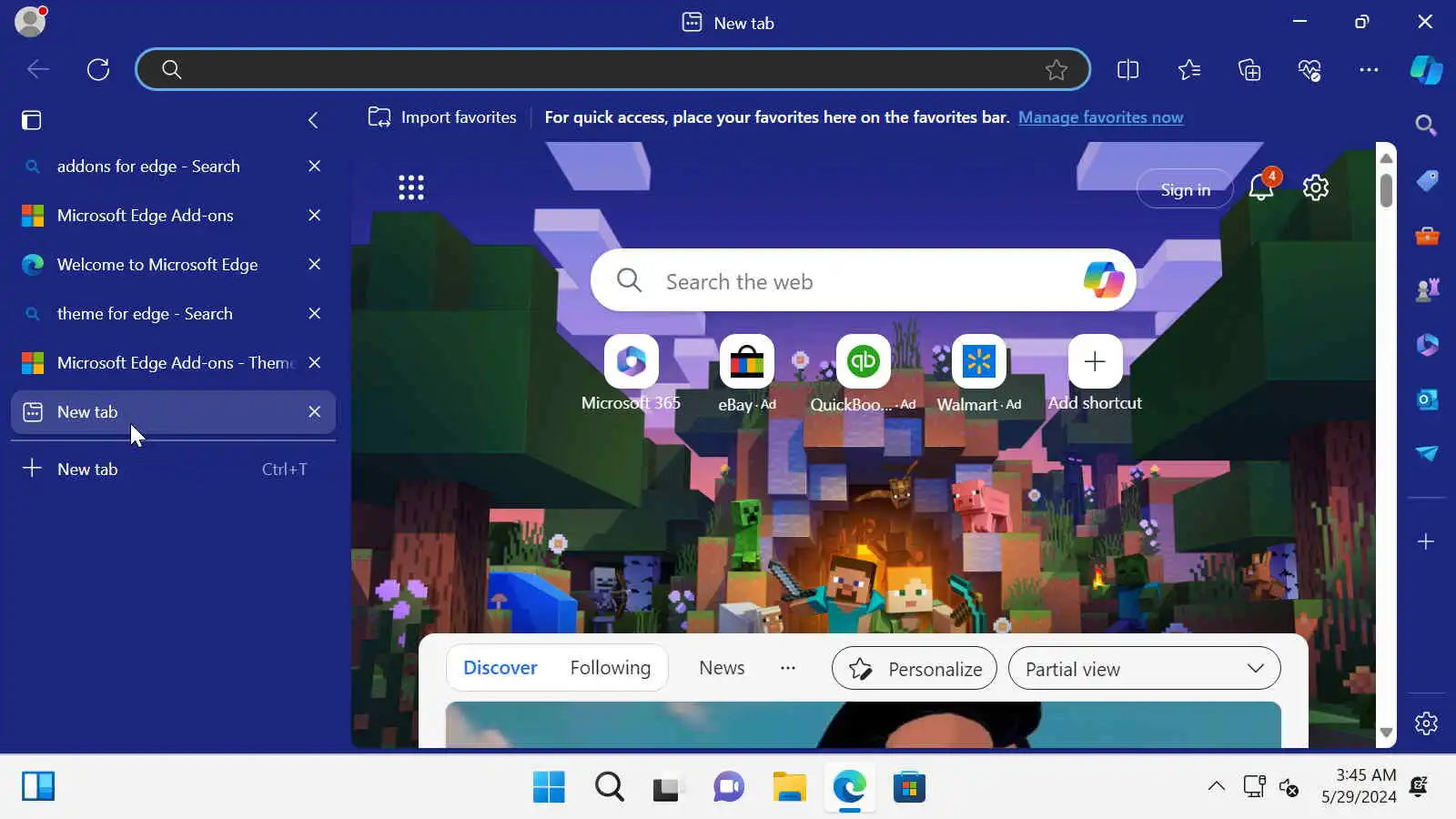
Task: Open Browser essentials heart icon
Action: 1309,69
